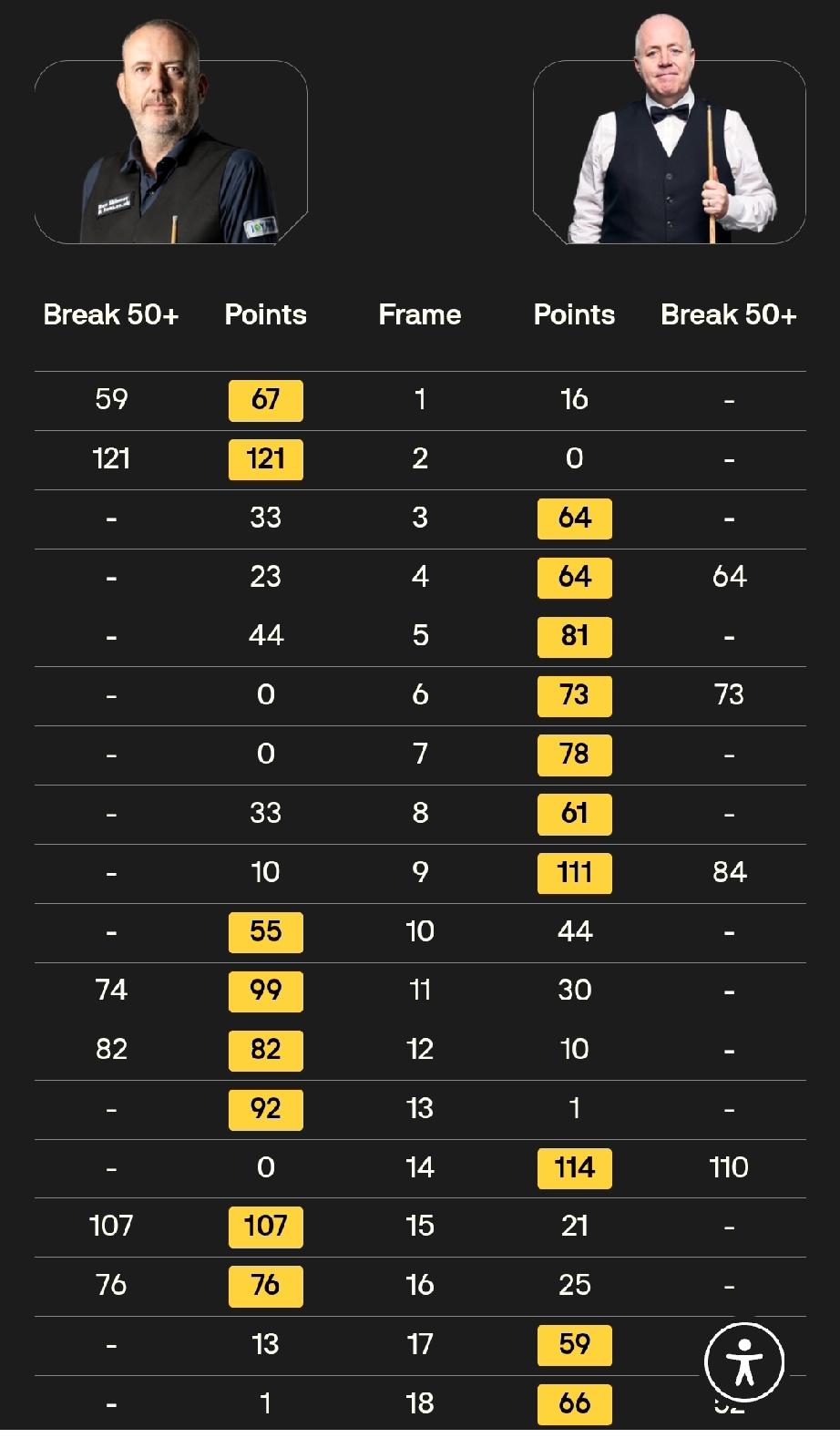Click the 84 break value in frame 9
The width and height of the screenshot is (840, 1438).
(x=729, y=873)
